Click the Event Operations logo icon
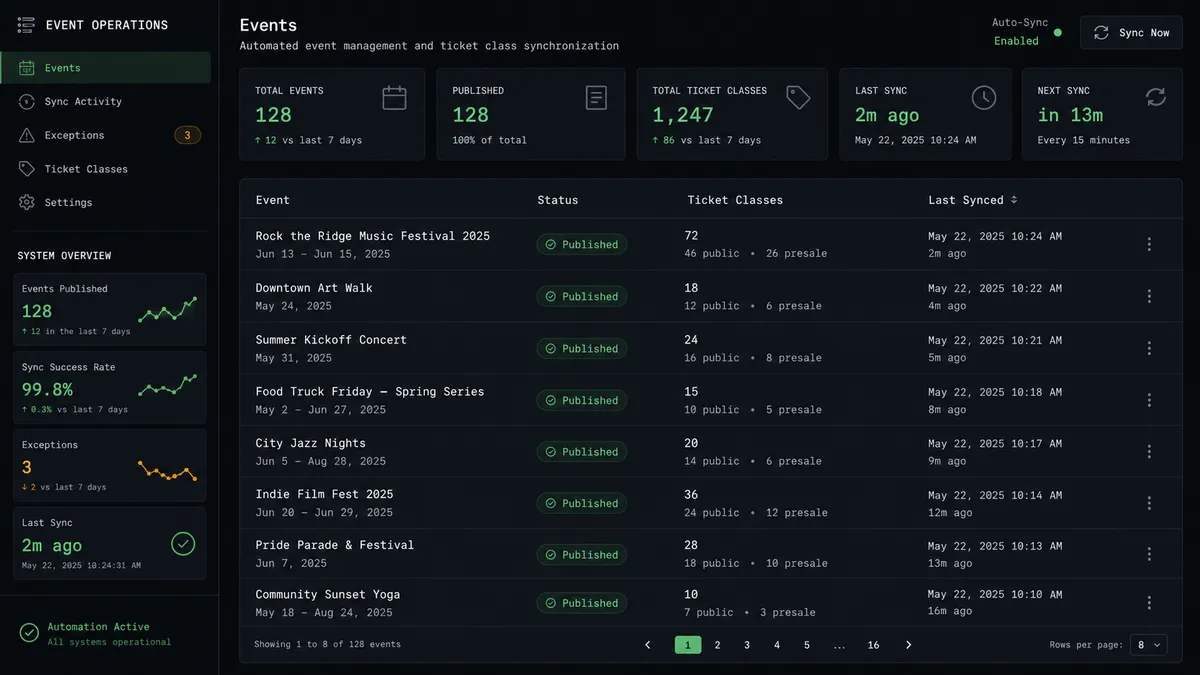1200x675 pixels. (x=26, y=25)
